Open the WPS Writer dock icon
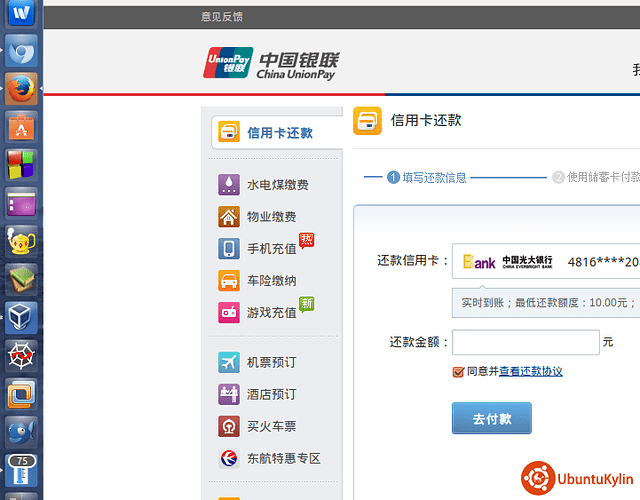 [21, 13]
